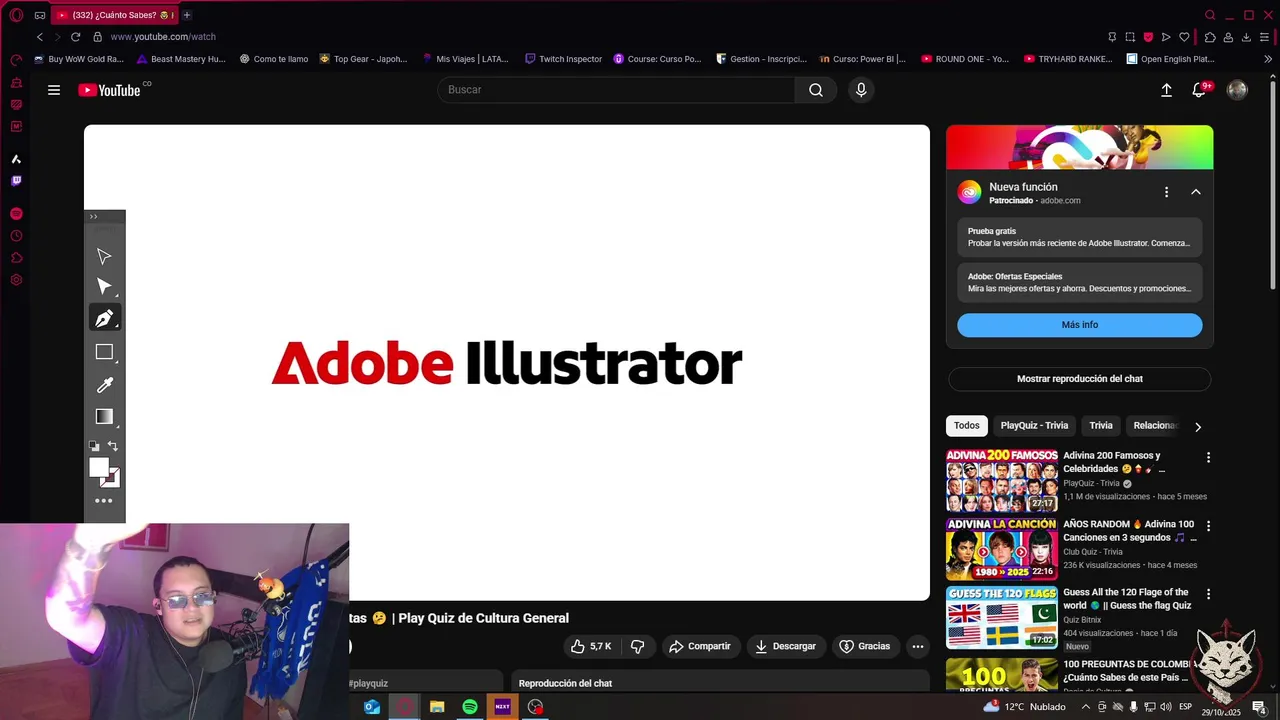Select the Todos filter chip
1280x720 pixels.
tap(967, 426)
